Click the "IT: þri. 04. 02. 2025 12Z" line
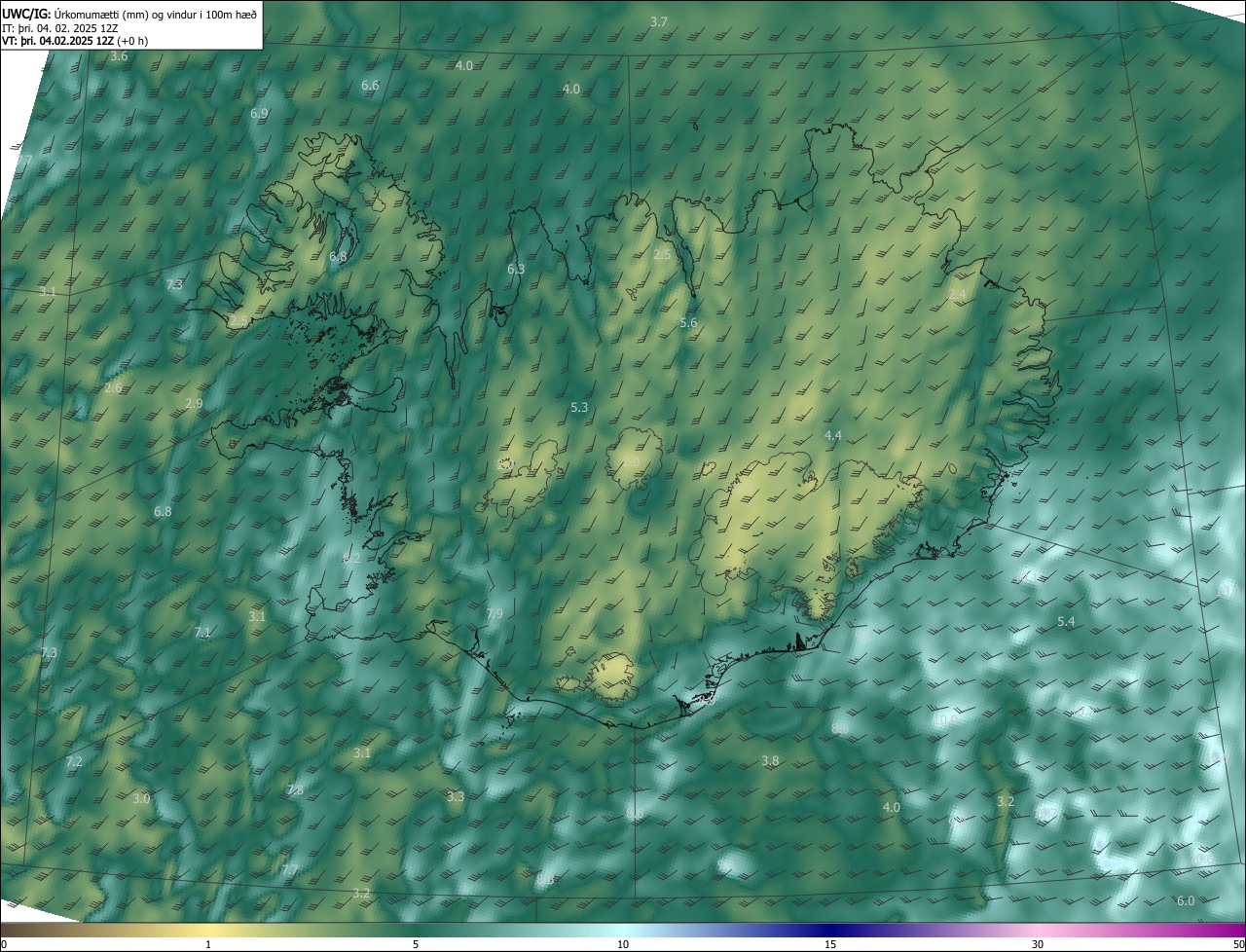This screenshot has height=952, width=1246. pyautogui.click(x=60, y=27)
